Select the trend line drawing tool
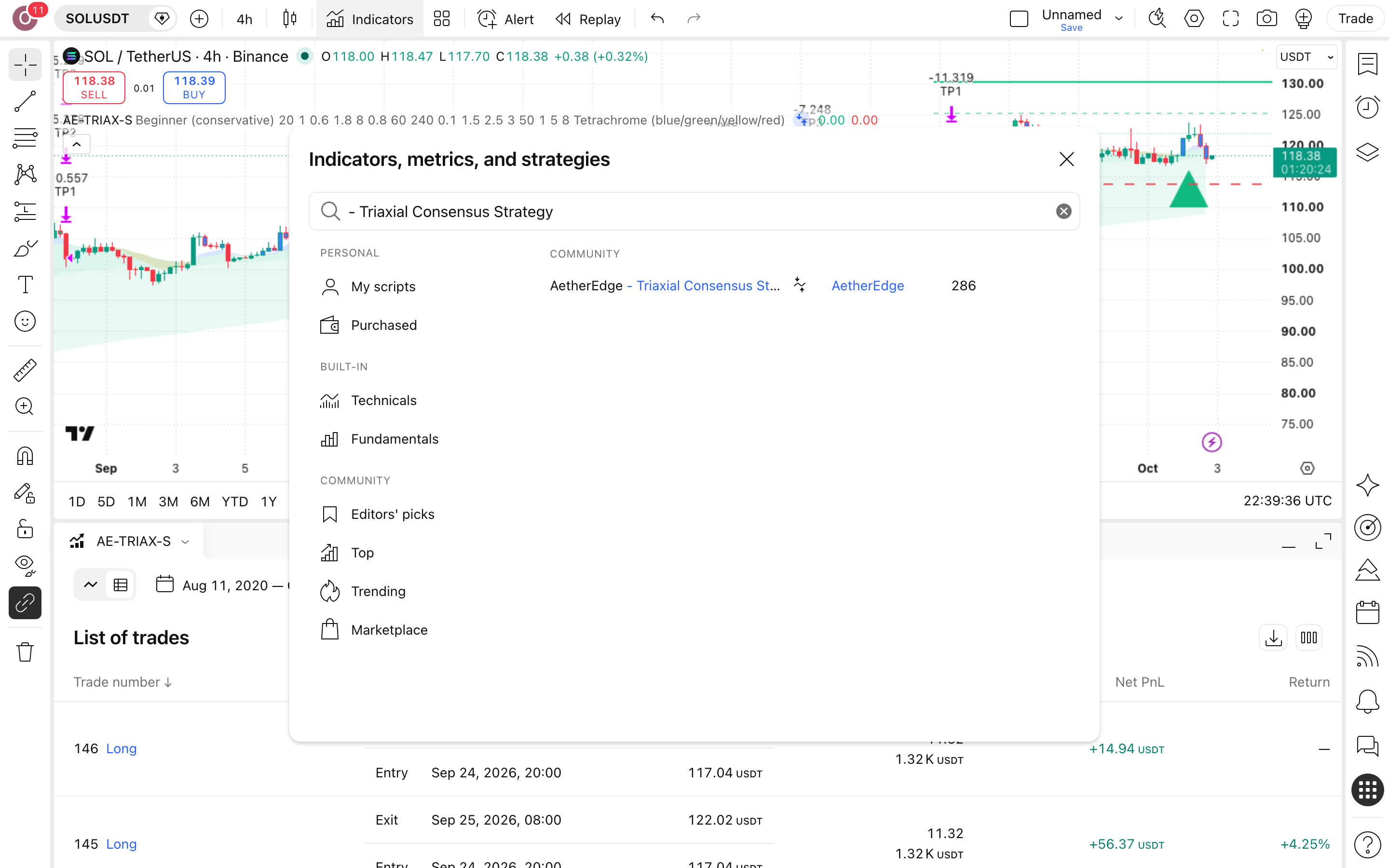Image resolution: width=1389 pixels, height=868 pixels. [x=25, y=102]
